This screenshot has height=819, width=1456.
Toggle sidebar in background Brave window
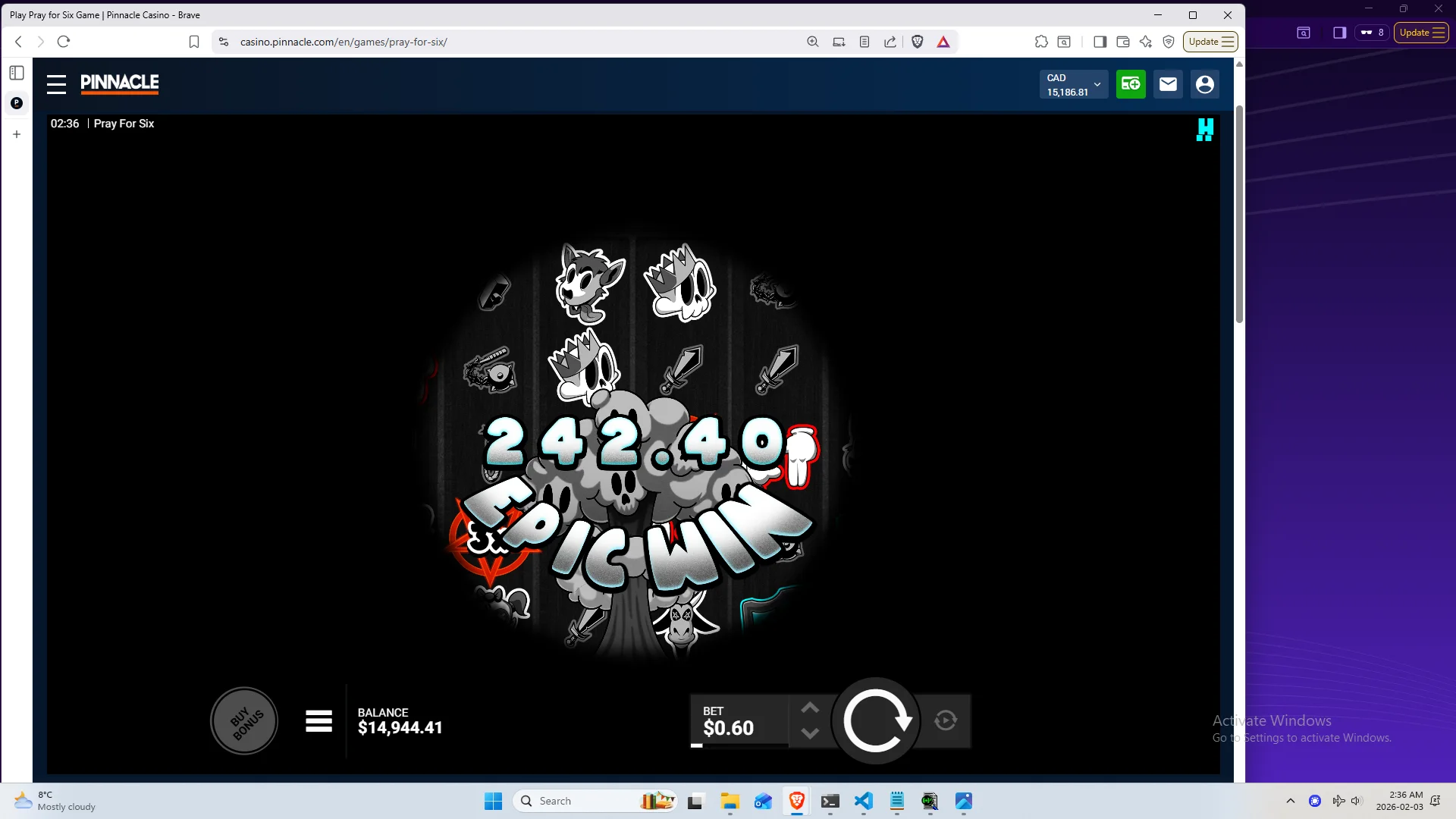tap(1340, 33)
